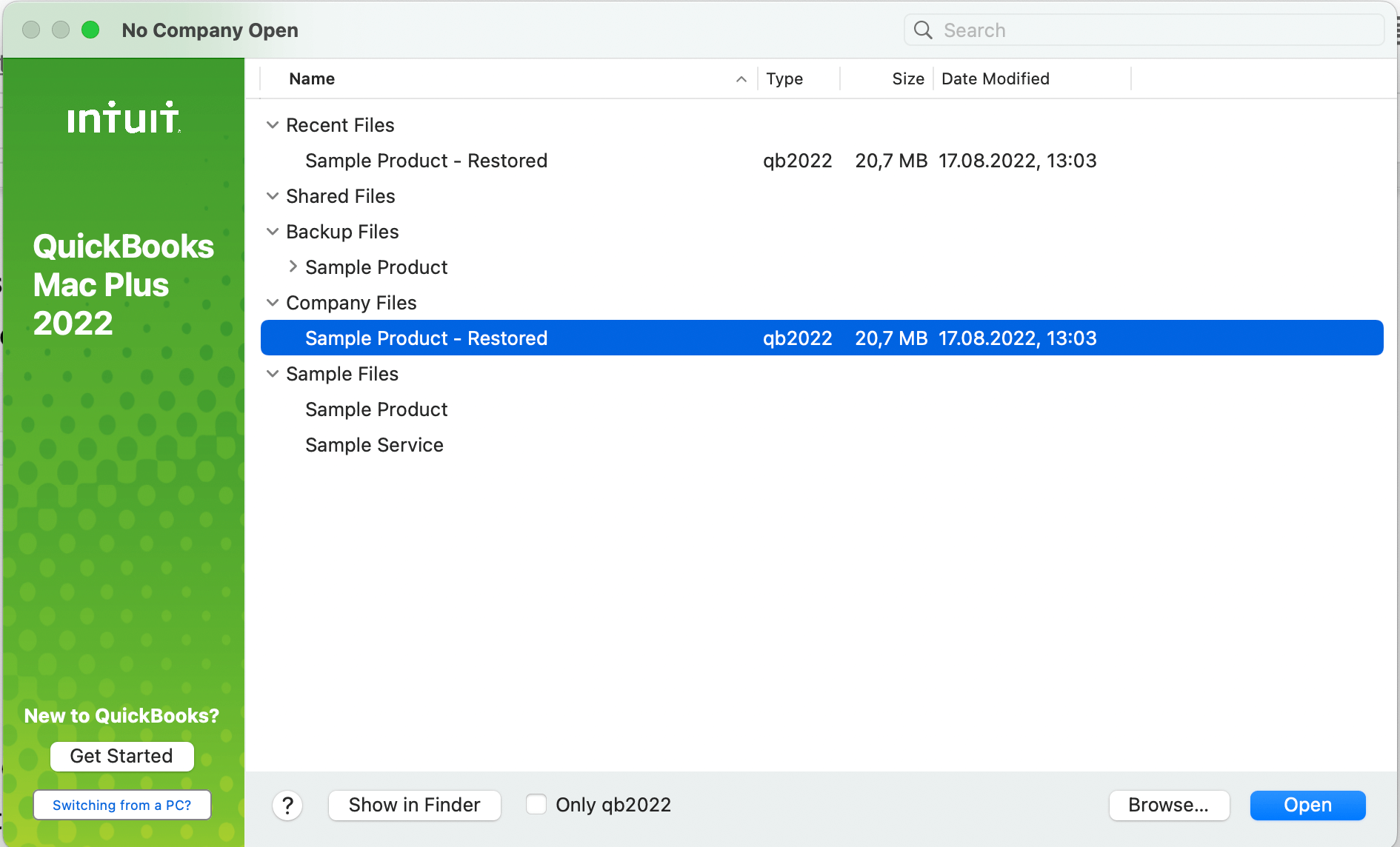Click the Show in Finder button
Image resolution: width=1400 pixels, height=847 pixels.
tap(414, 805)
